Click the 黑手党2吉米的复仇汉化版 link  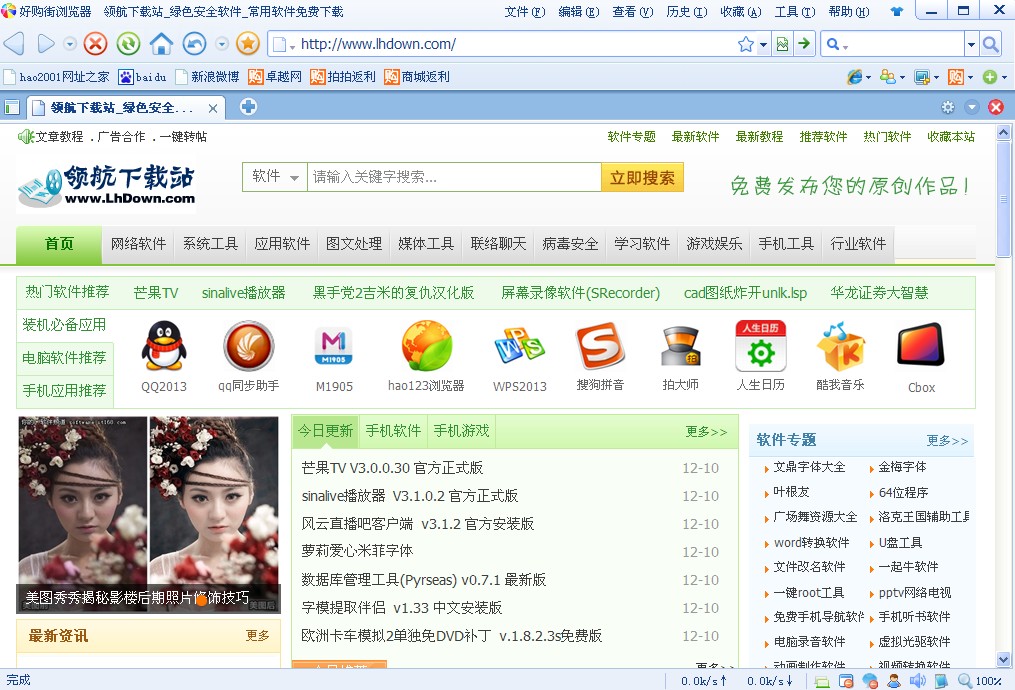click(394, 293)
